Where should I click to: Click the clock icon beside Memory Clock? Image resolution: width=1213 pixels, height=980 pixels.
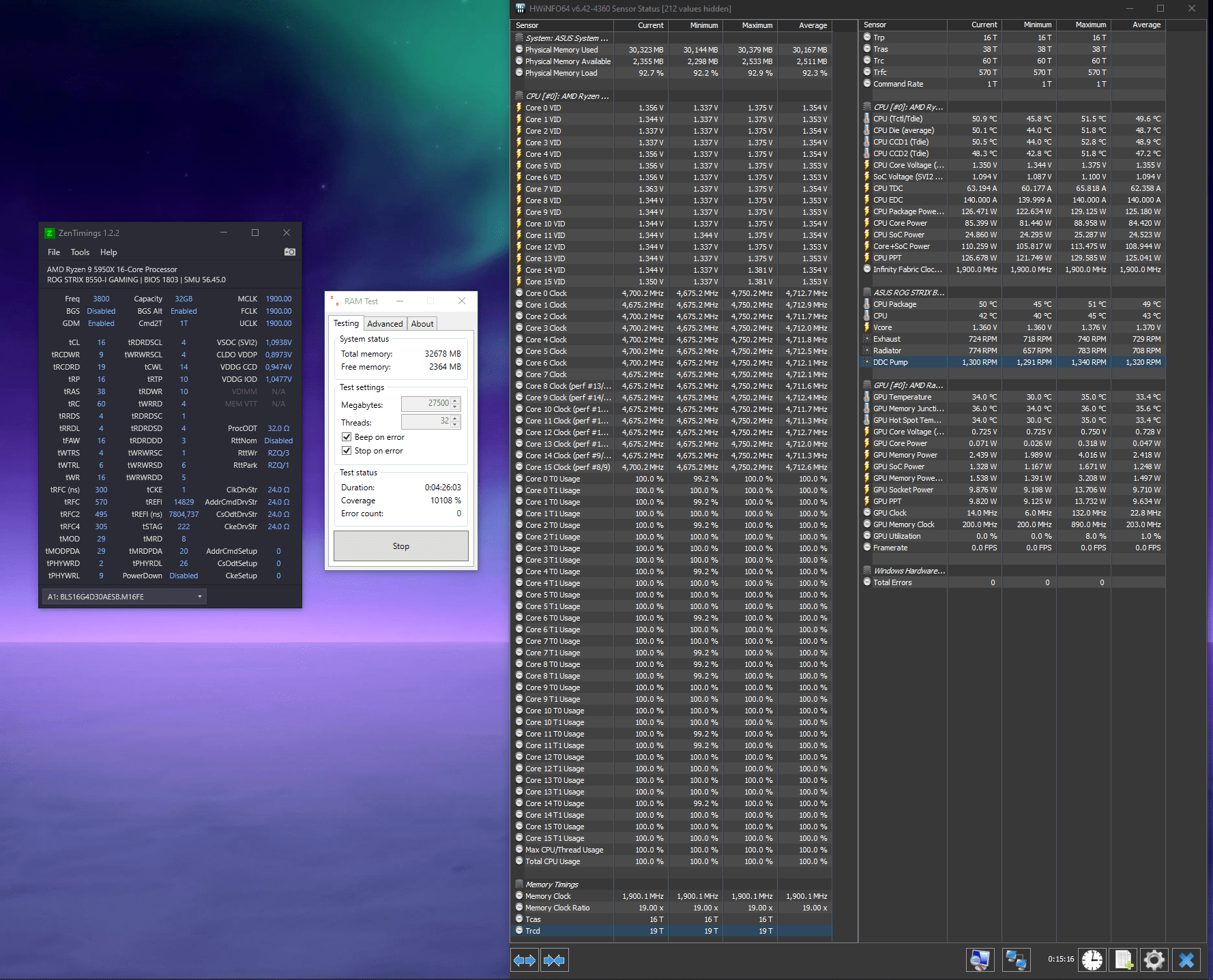[x=519, y=896]
